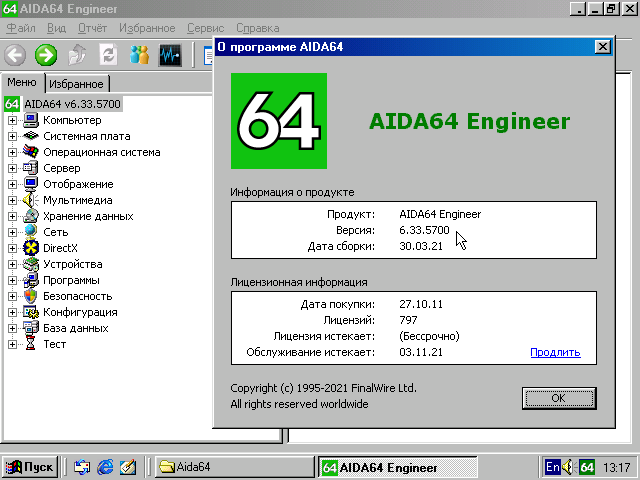Viewport: 640px width, 480px height.
Task: Open the Пуск start menu
Action: 30,467
